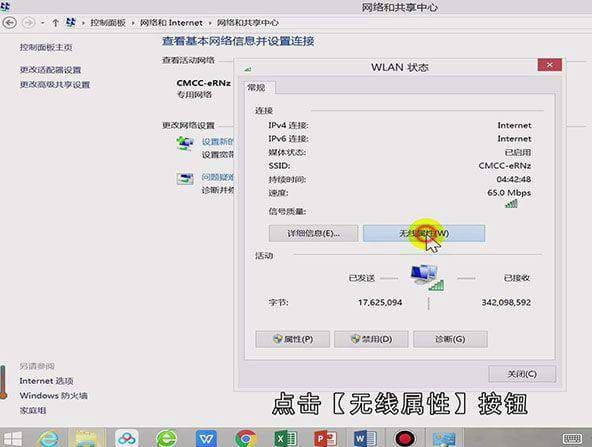
Task: Open recent locations dropdown next to Forward arrow
Action: tap(42, 23)
